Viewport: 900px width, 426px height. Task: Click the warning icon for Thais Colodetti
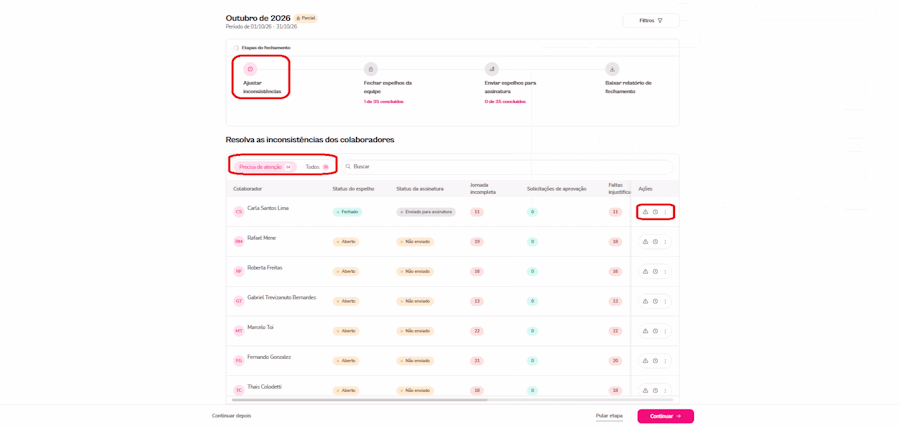[x=645, y=390]
